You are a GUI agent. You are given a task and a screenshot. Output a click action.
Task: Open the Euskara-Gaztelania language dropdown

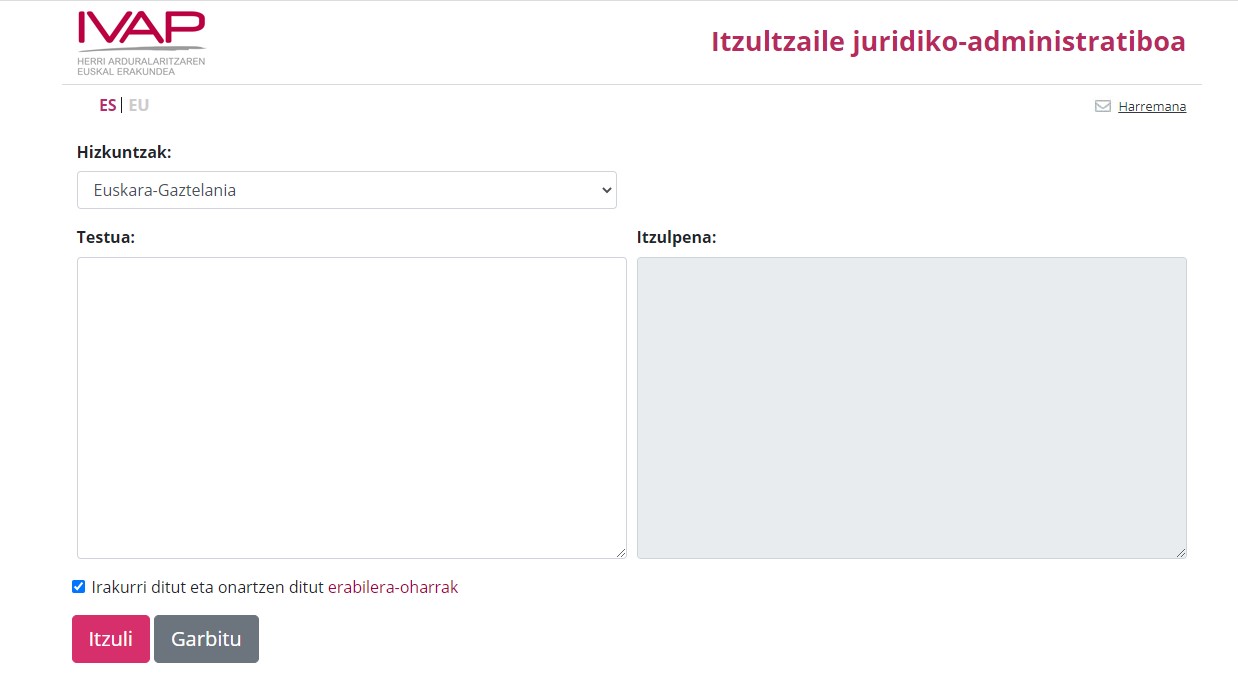[x=347, y=190]
